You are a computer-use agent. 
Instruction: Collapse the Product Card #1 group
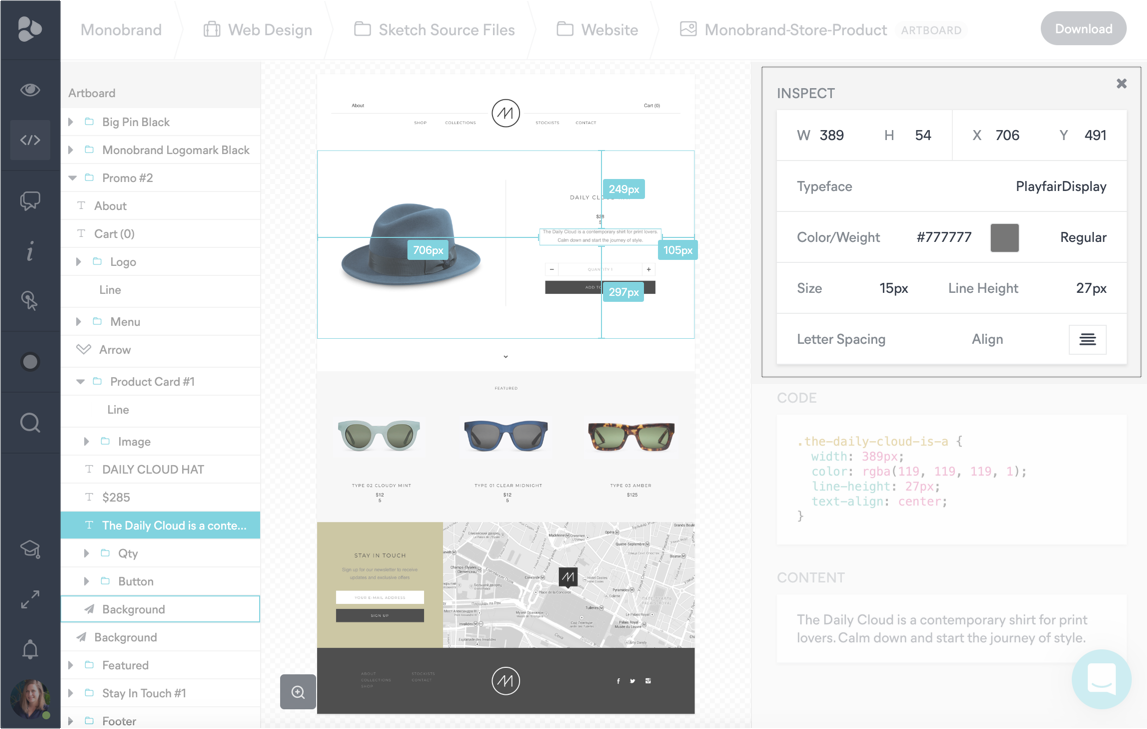(80, 382)
